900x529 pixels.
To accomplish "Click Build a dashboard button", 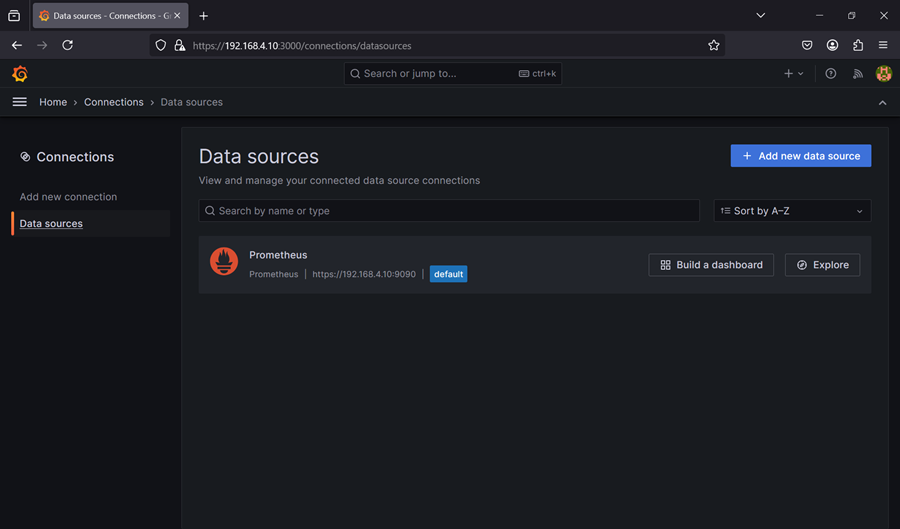I will coord(711,265).
